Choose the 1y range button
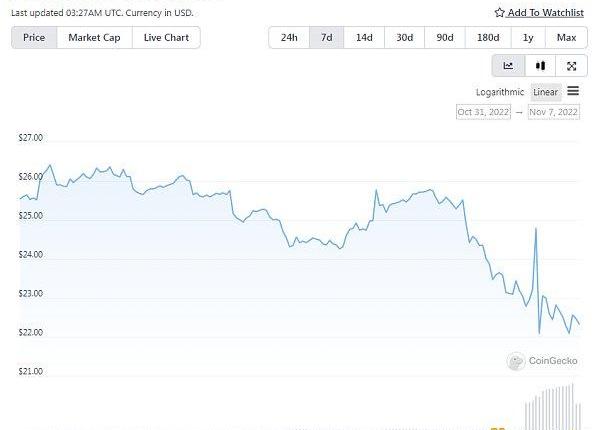The height and width of the screenshot is (430, 600). point(528,37)
